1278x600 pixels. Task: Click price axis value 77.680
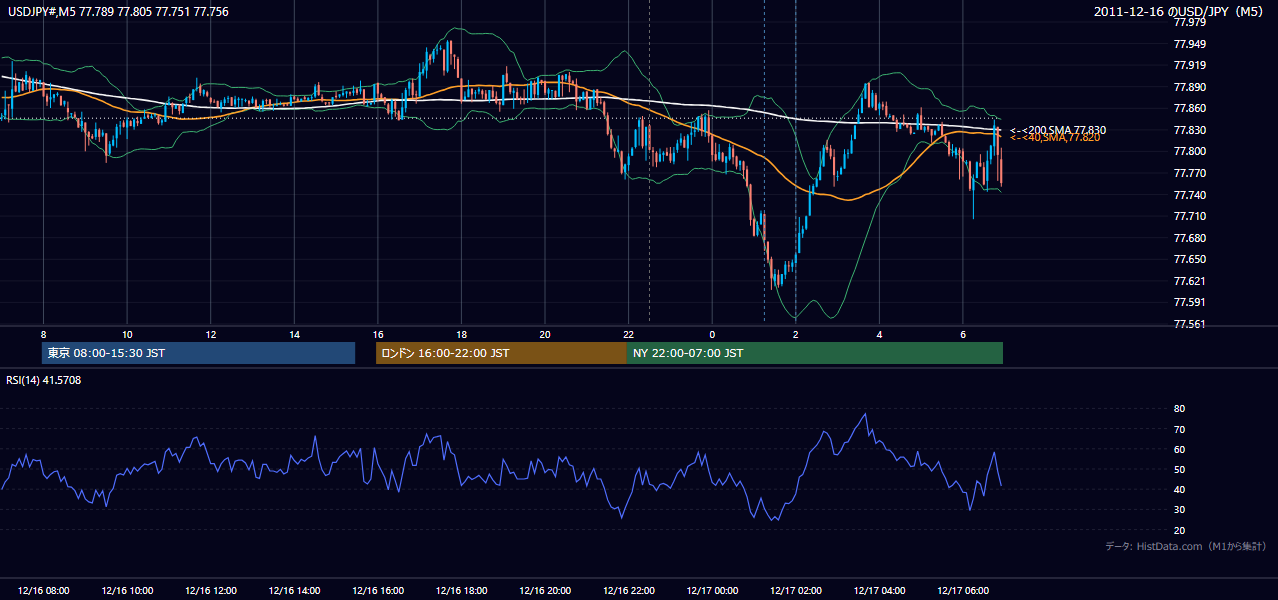pos(1190,238)
